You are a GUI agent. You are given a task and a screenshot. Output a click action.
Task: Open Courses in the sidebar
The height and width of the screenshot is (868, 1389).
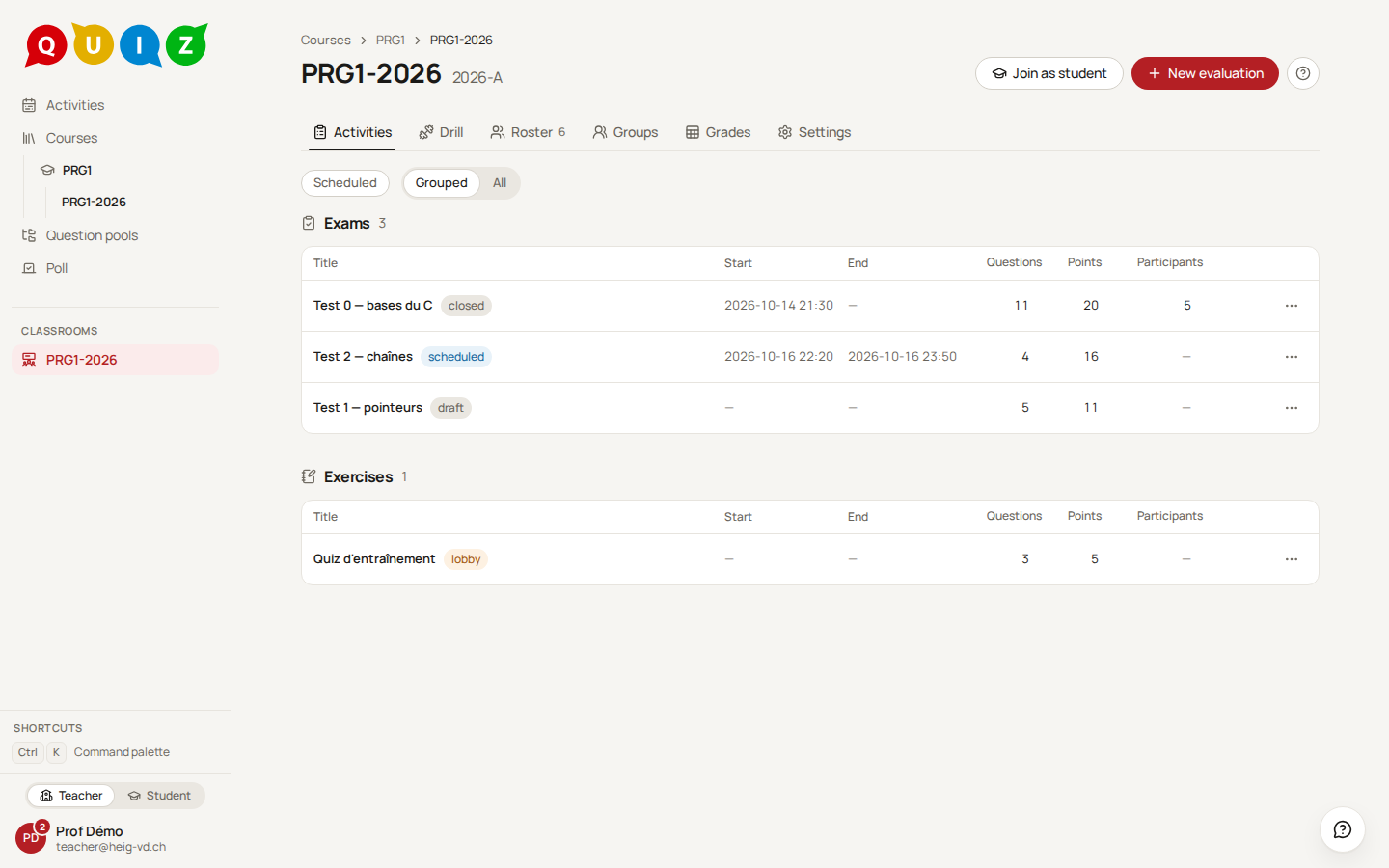point(115,138)
